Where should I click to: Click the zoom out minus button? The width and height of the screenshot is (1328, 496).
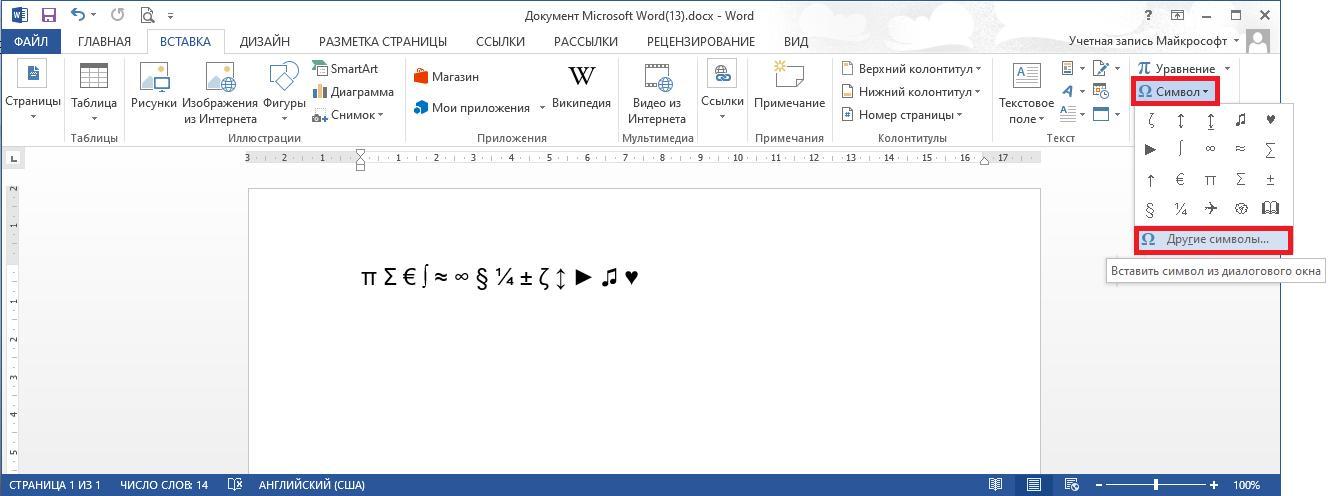click(1098, 485)
